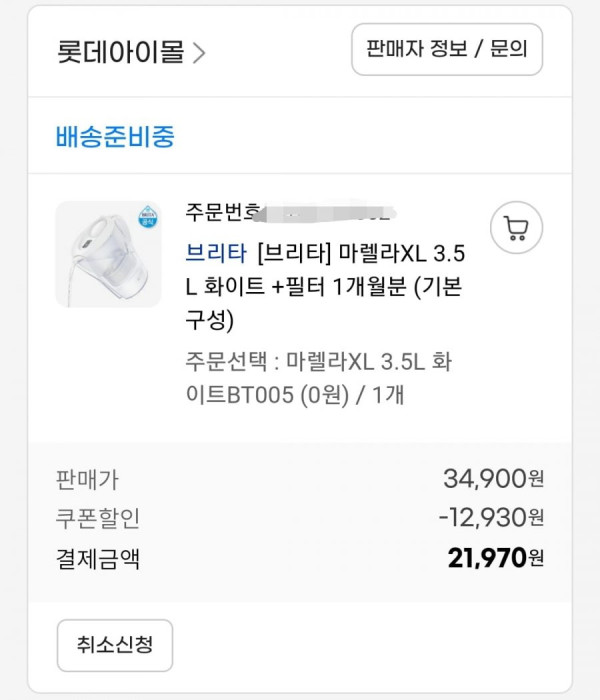Click the 쿠폰할인 label
Viewport: 600px width, 700px height.
pos(98,518)
